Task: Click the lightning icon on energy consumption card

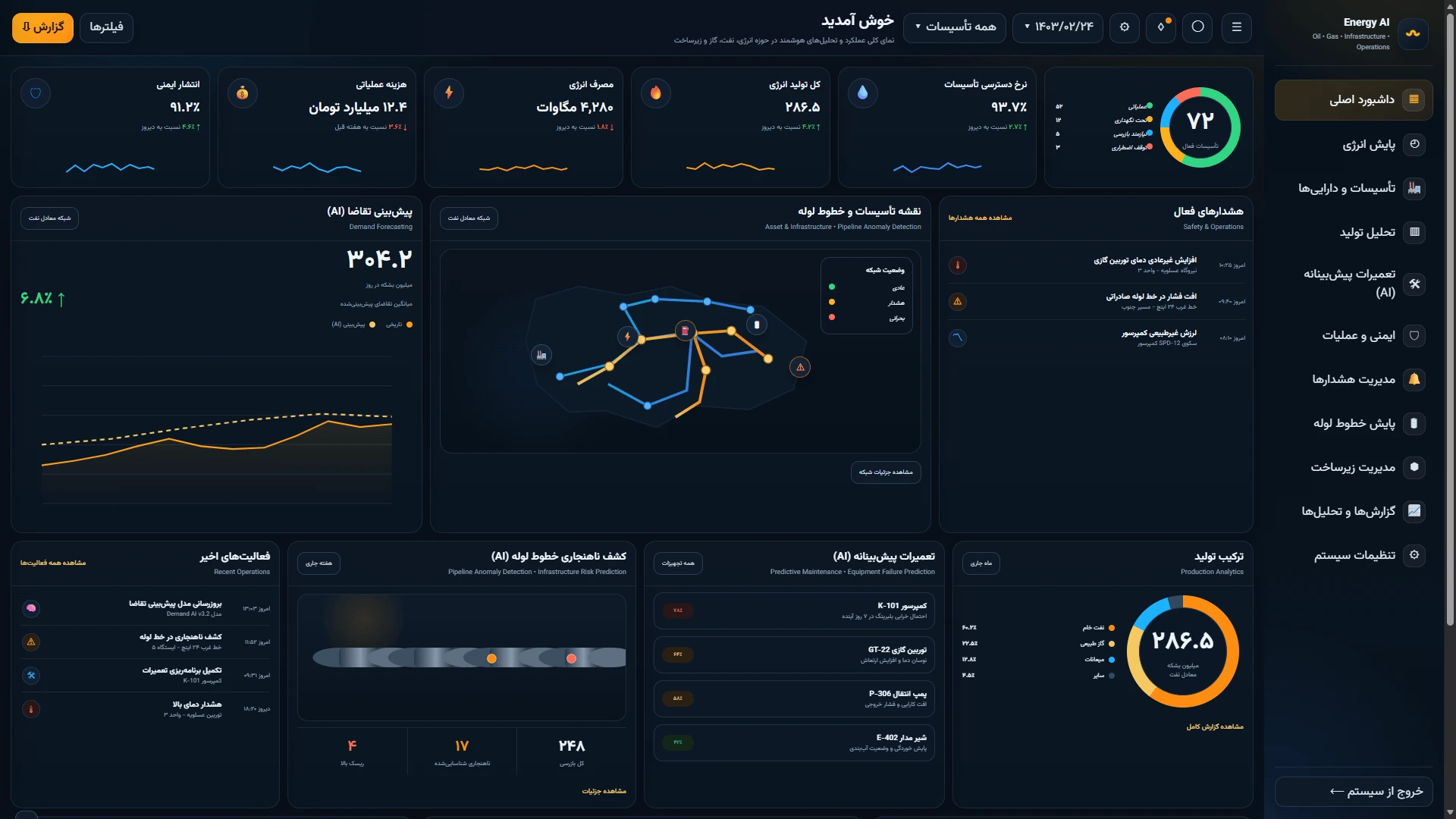Action: [x=449, y=93]
